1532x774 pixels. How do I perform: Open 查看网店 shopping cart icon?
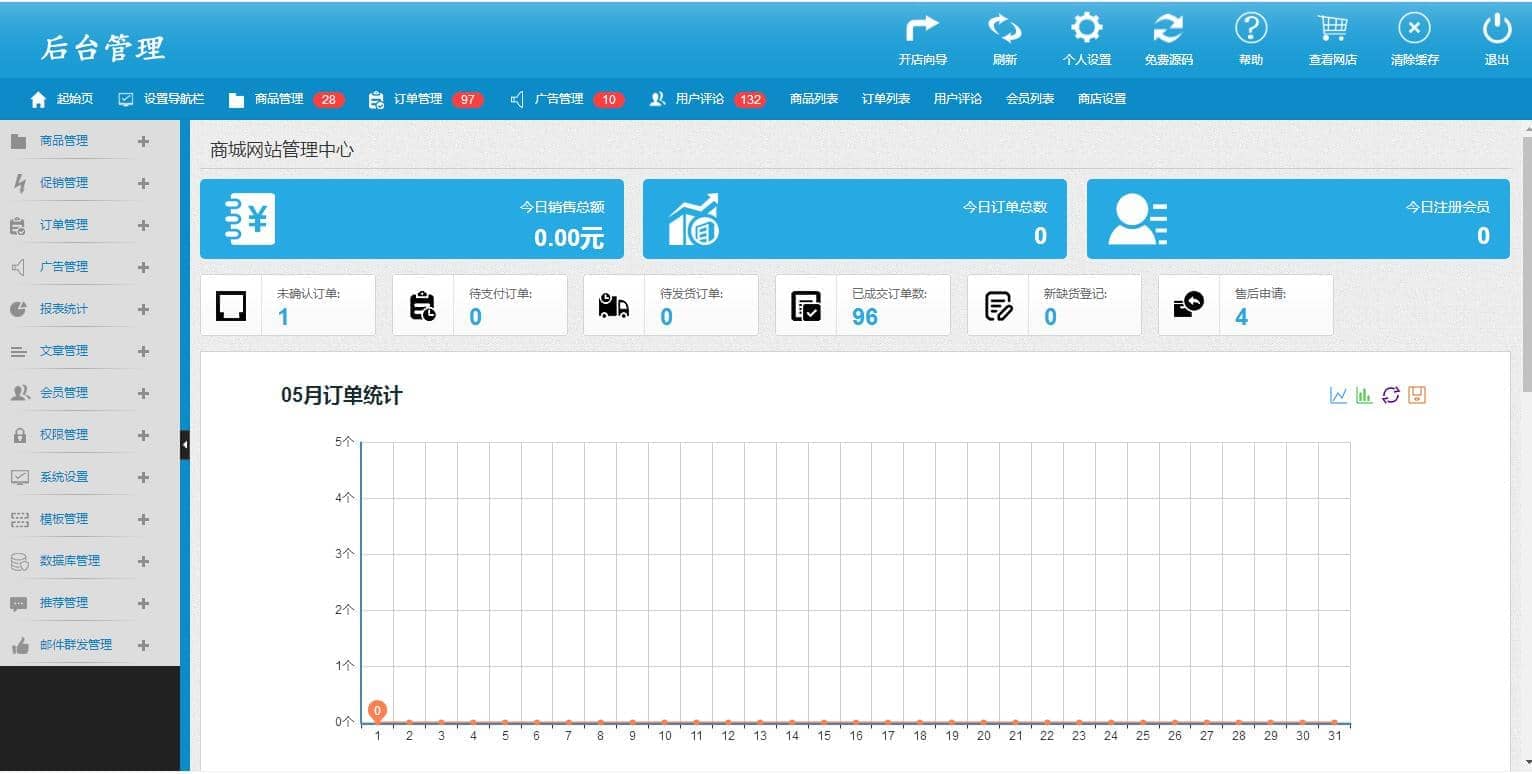[x=1332, y=29]
